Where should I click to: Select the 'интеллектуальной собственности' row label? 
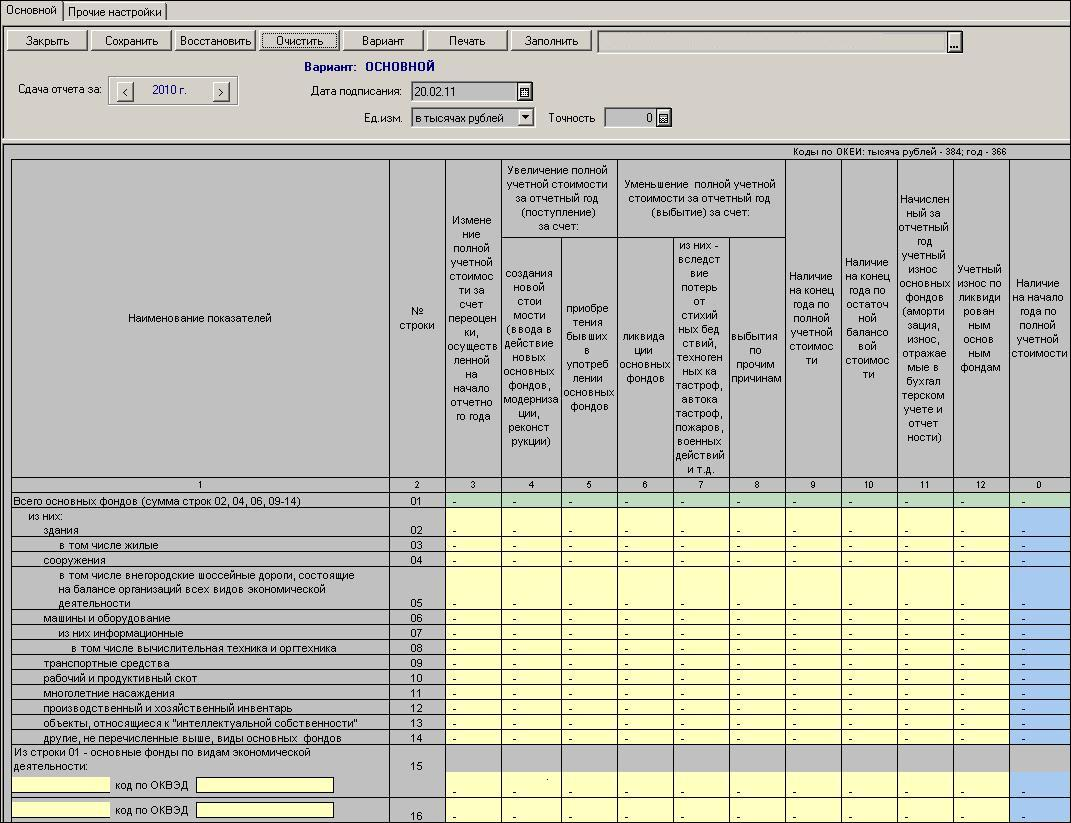[200, 723]
